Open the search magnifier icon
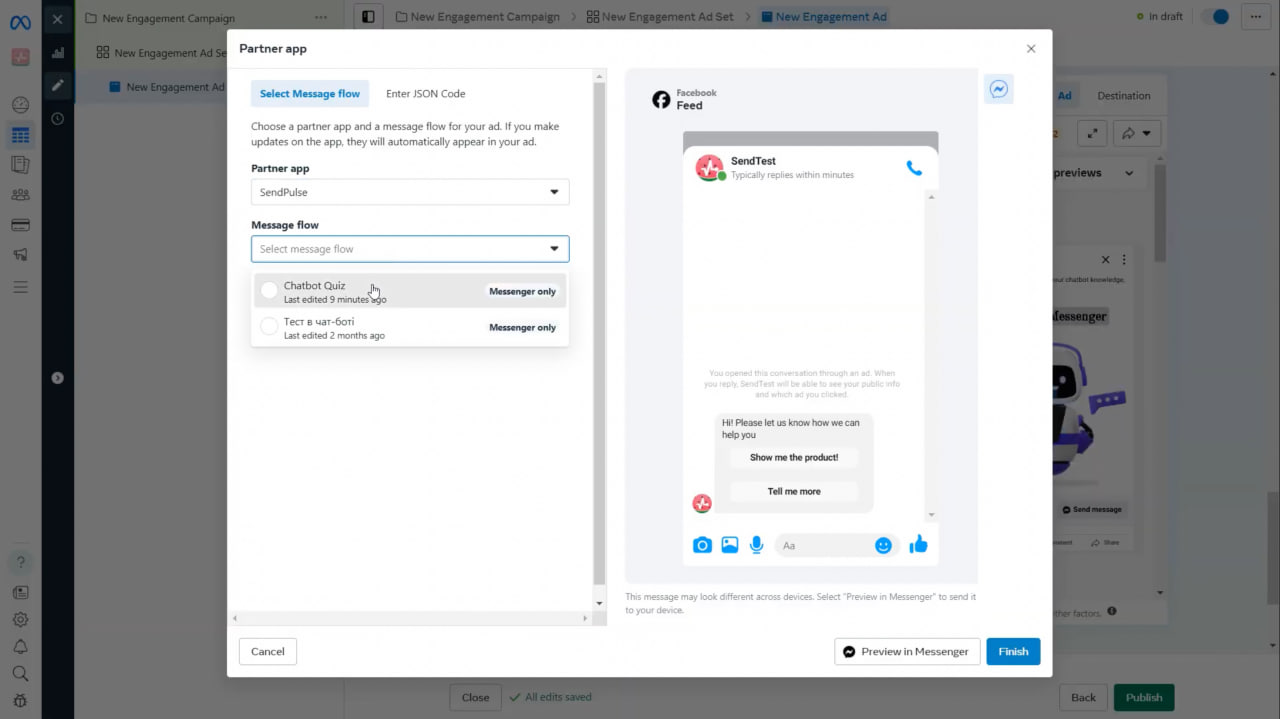This screenshot has width=1280, height=719. click(x=20, y=674)
